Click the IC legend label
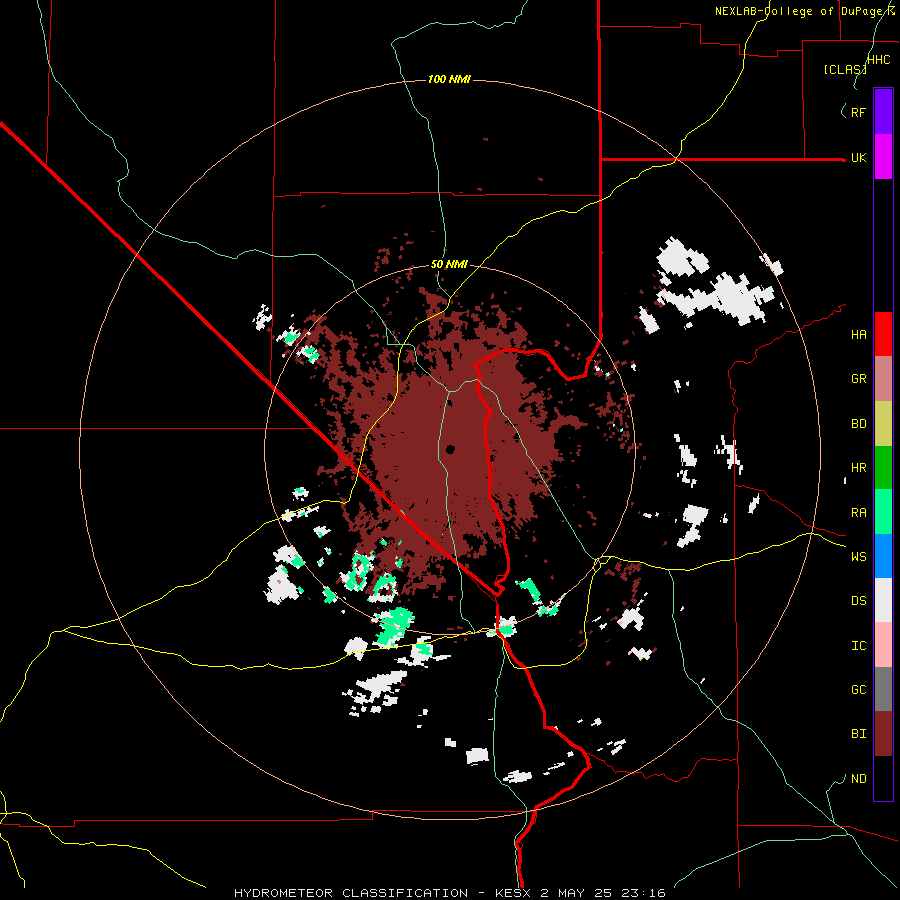 858,646
